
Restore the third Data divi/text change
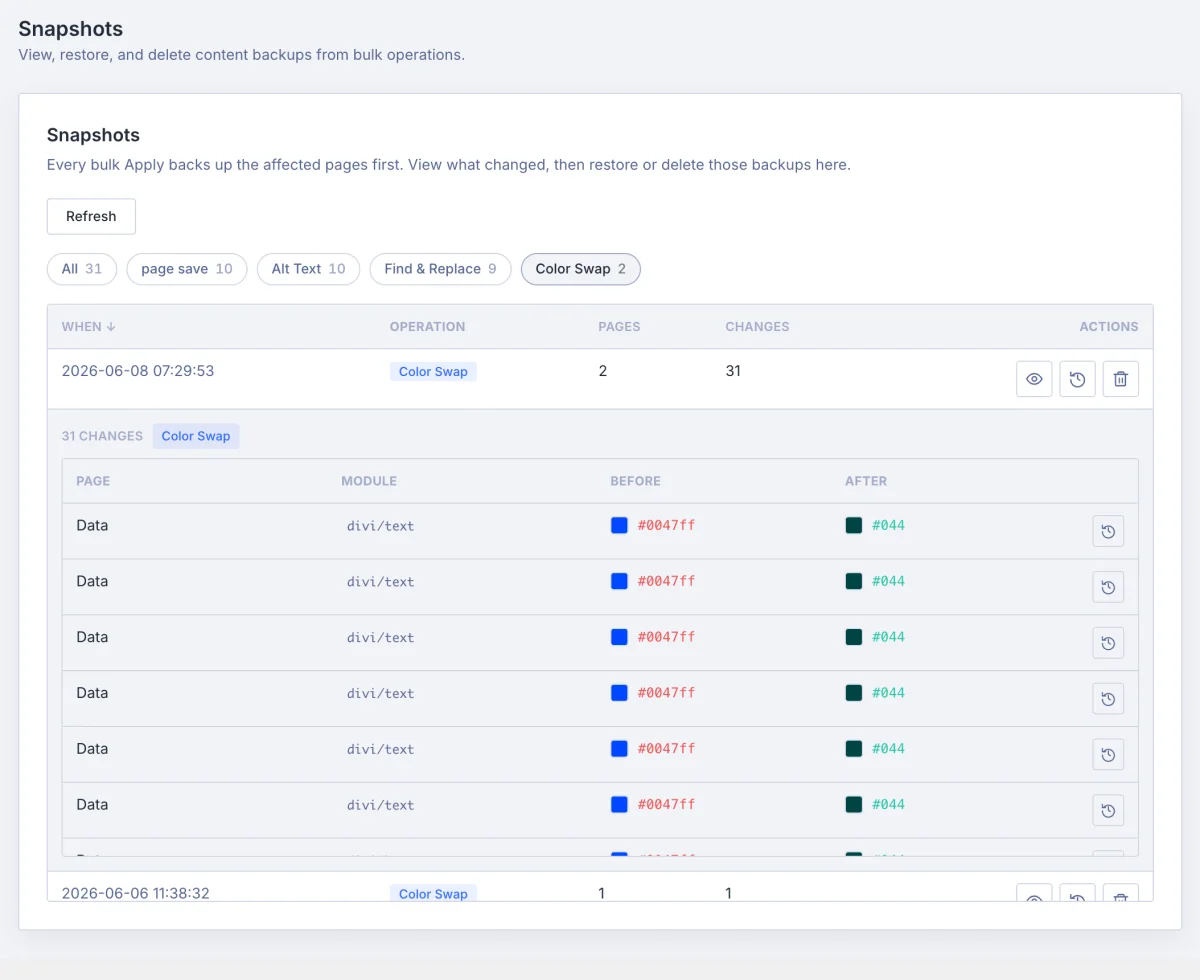point(1108,643)
